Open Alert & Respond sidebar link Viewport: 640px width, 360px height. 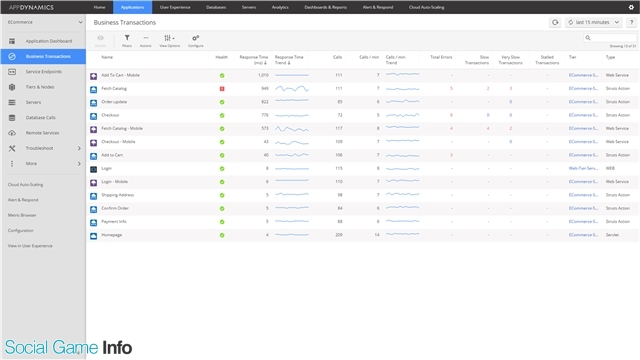click(23, 200)
